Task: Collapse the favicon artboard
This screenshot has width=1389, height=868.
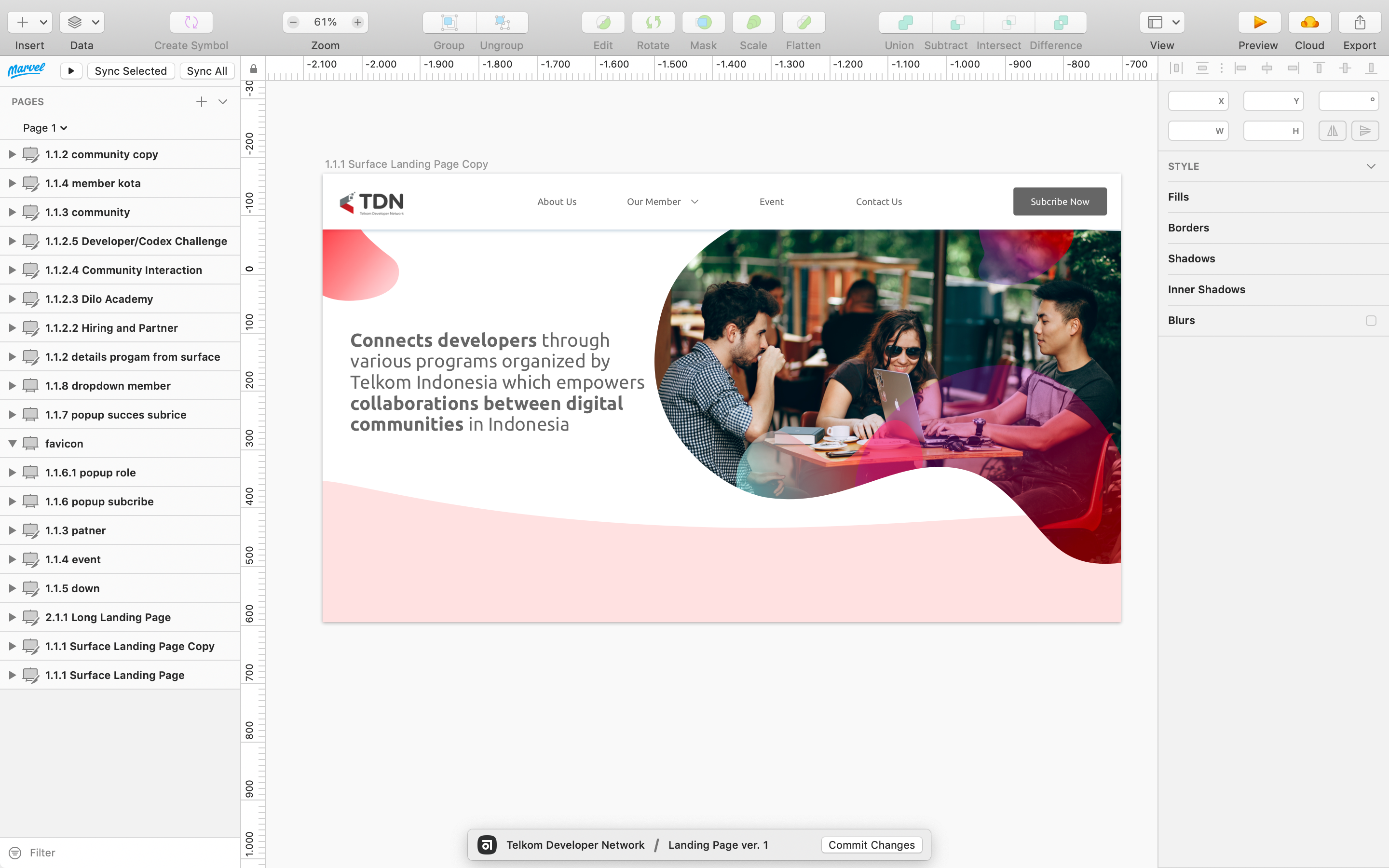Action: tap(12, 443)
